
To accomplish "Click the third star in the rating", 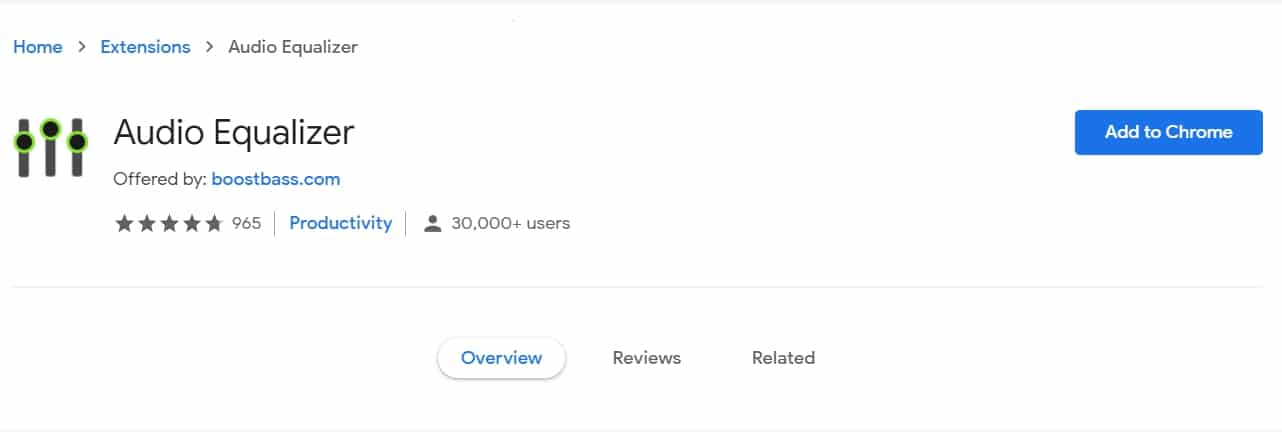I will coord(169,223).
